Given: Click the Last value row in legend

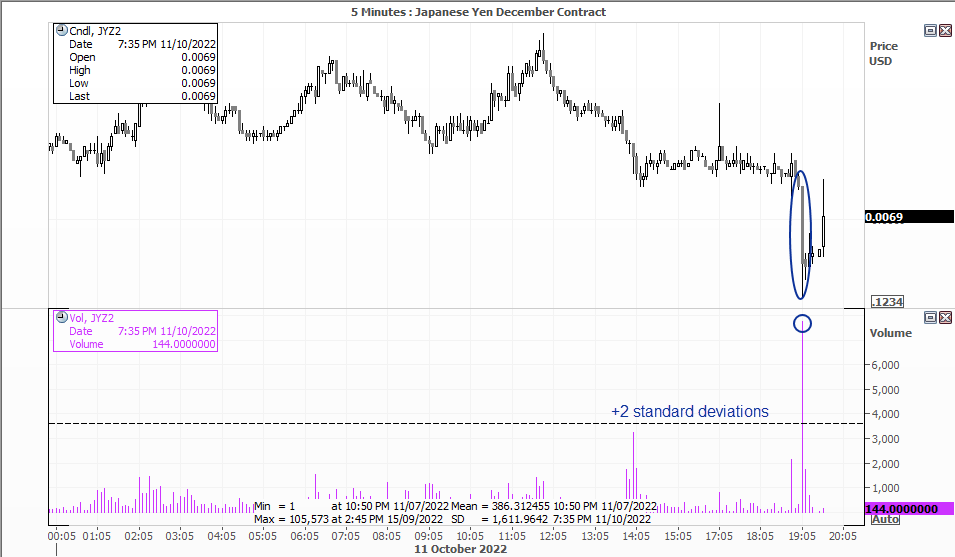Looking at the screenshot, I should tap(142, 96).
